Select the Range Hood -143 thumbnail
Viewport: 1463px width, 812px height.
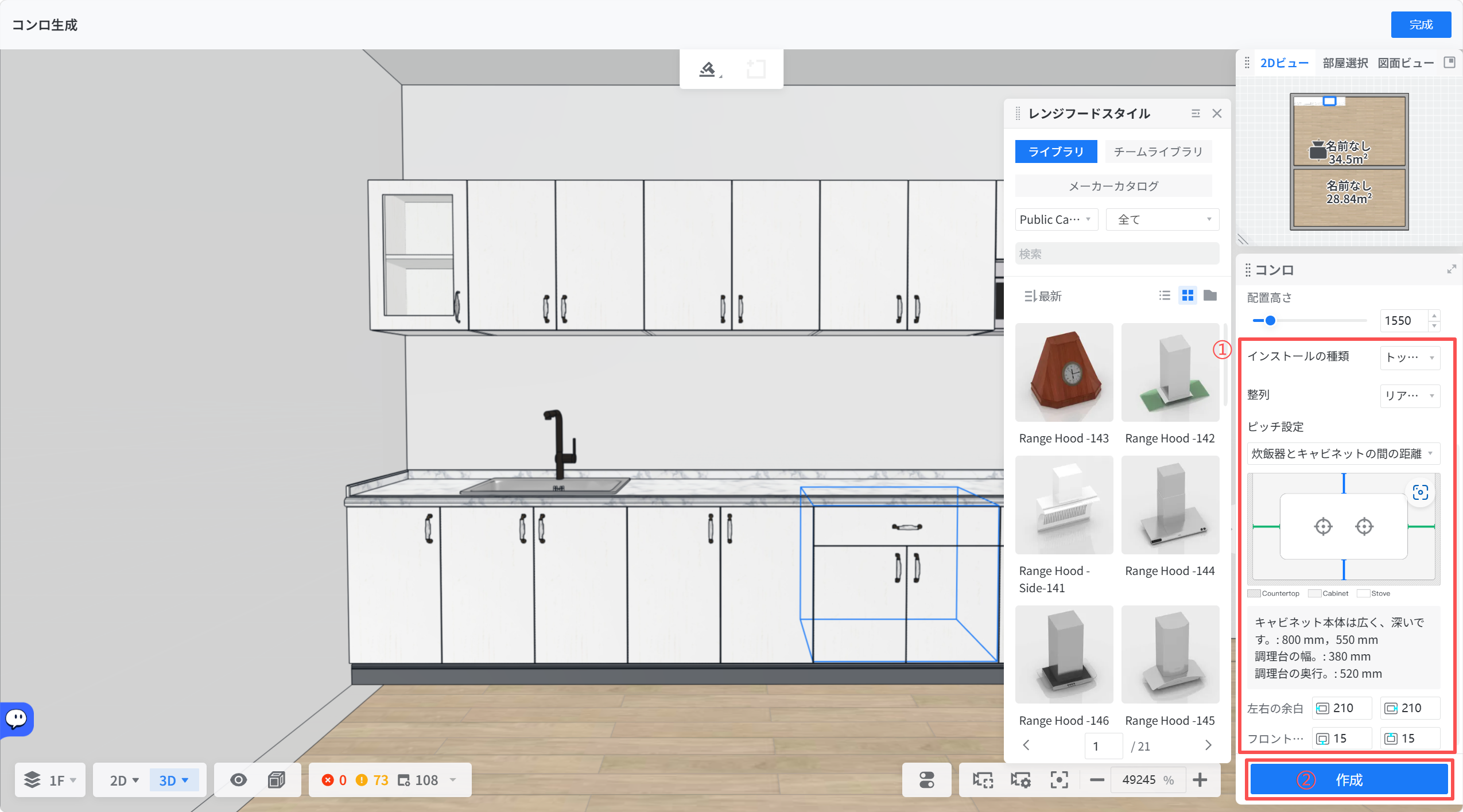1064,372
